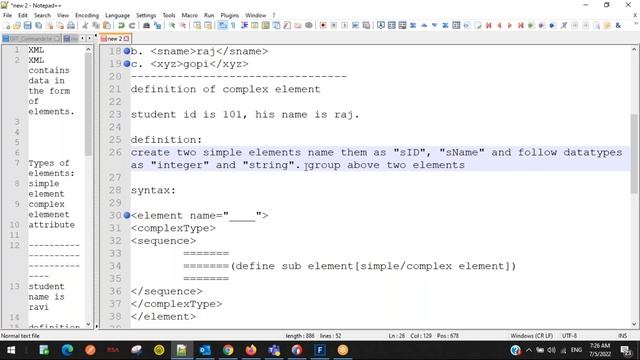Click 'Normal text file' in status bar

tap(20, 336)
